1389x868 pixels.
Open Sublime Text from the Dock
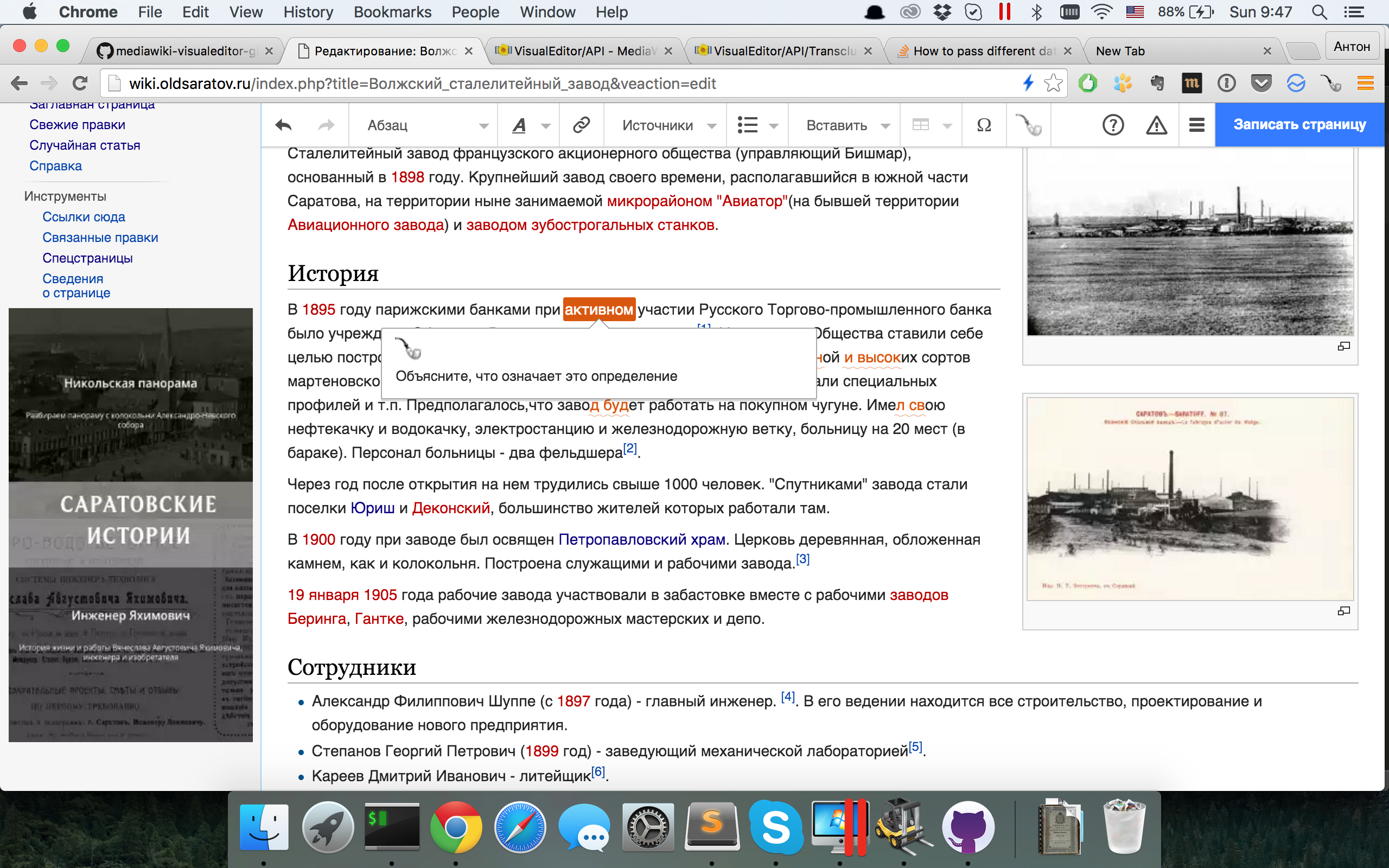[712, 827]
